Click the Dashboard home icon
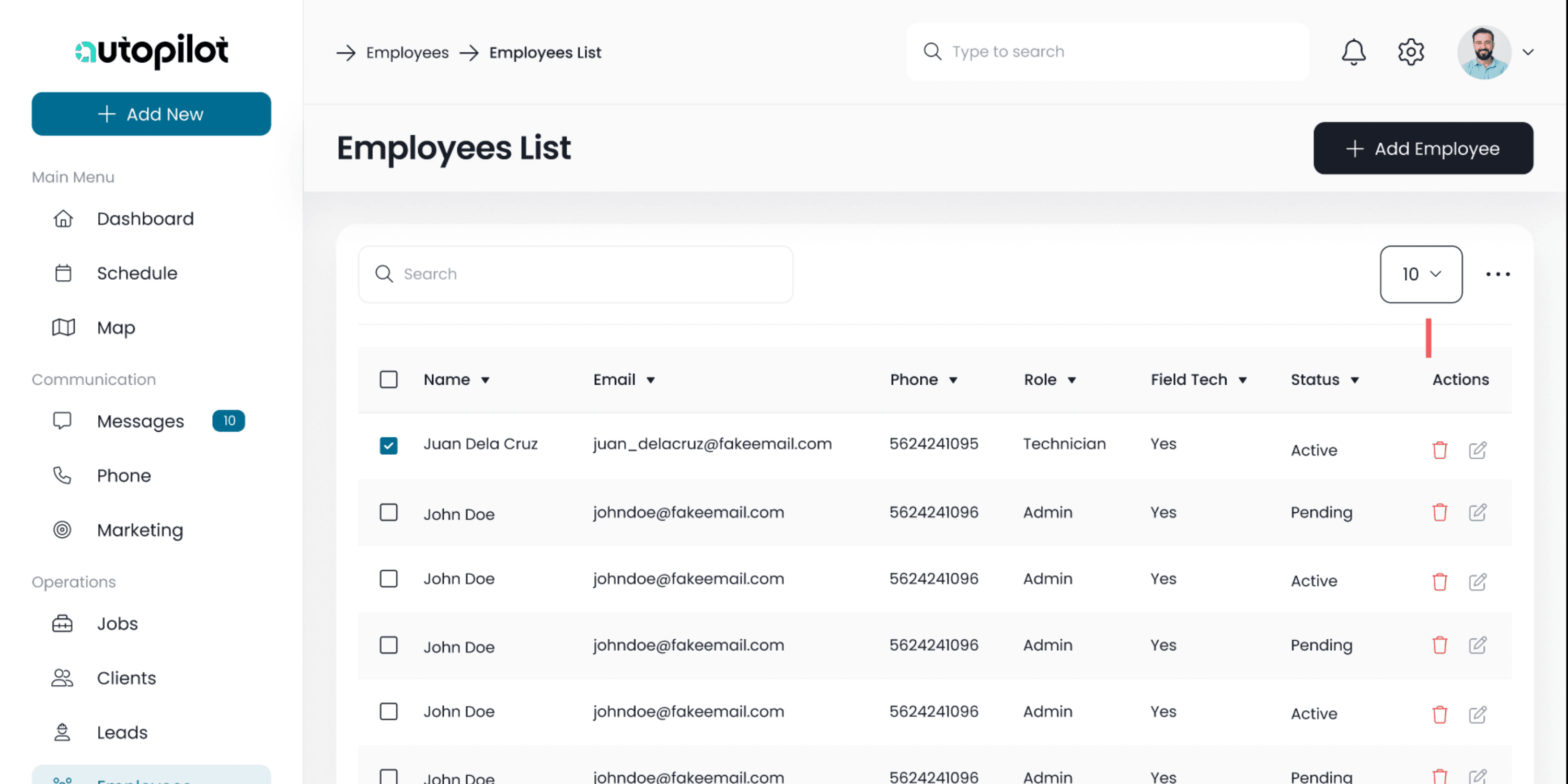The image size is (1568, 784). 63,218
